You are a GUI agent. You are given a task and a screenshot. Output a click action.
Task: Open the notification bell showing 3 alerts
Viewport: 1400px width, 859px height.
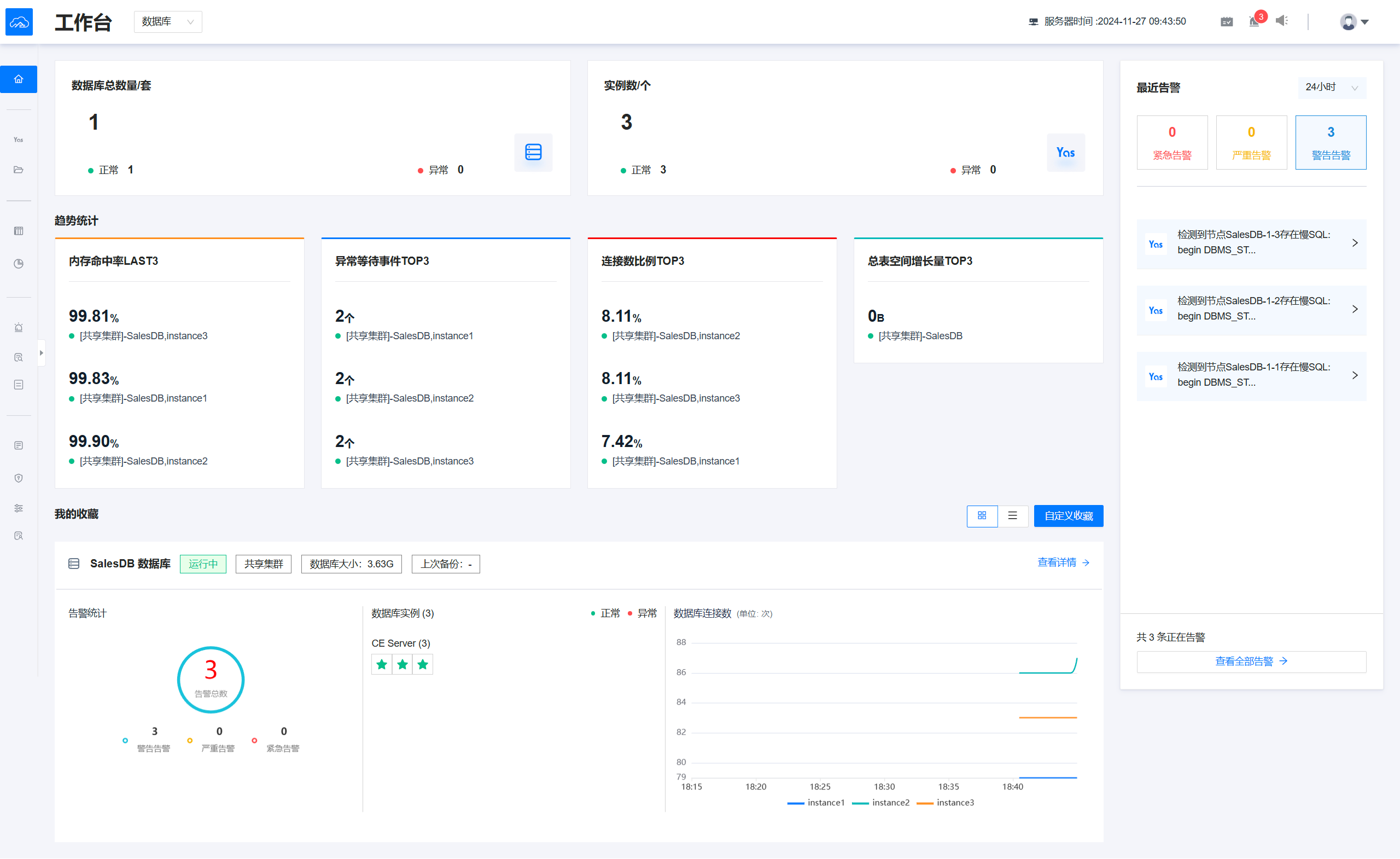1255,21
